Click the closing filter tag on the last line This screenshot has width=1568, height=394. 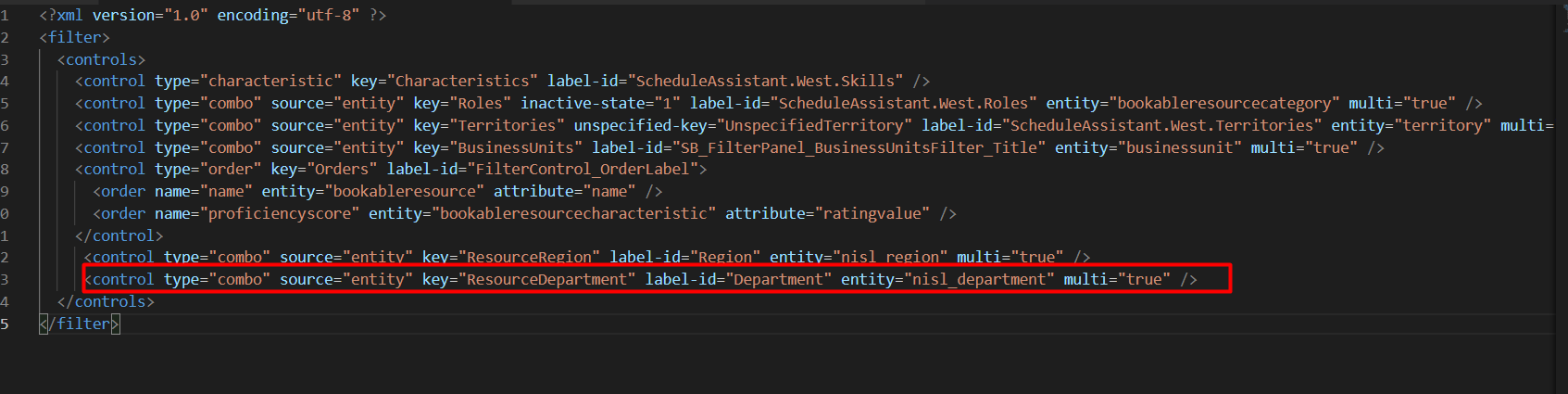point(79,324)
